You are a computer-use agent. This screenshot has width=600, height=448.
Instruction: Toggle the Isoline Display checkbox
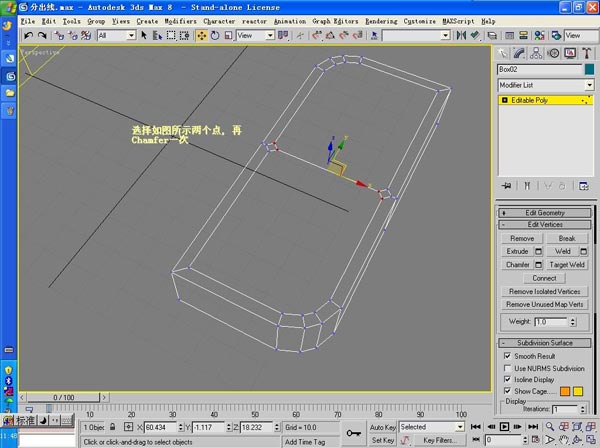(507, 379)
